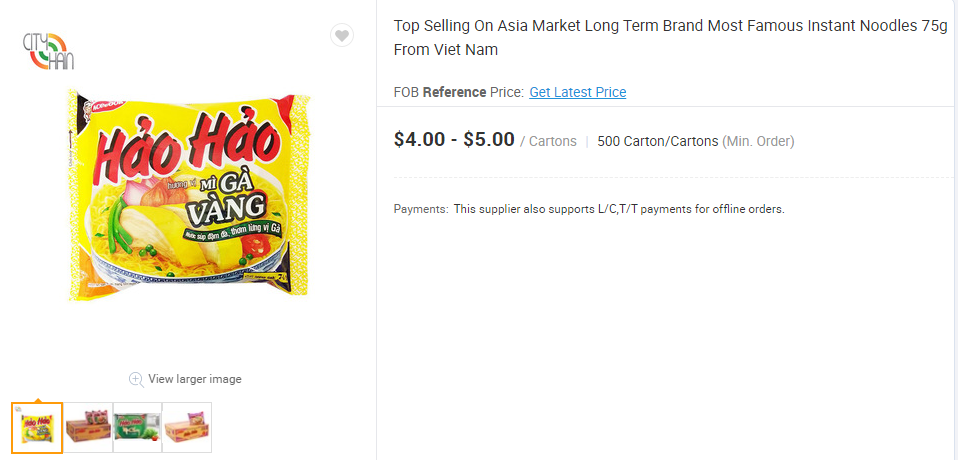Image resolution: width=958 pixels, height=460 pixels.
Task: Click the 500 Carton/Cartons quantity text
Action: pyautogui.click(x=657, y=142)
